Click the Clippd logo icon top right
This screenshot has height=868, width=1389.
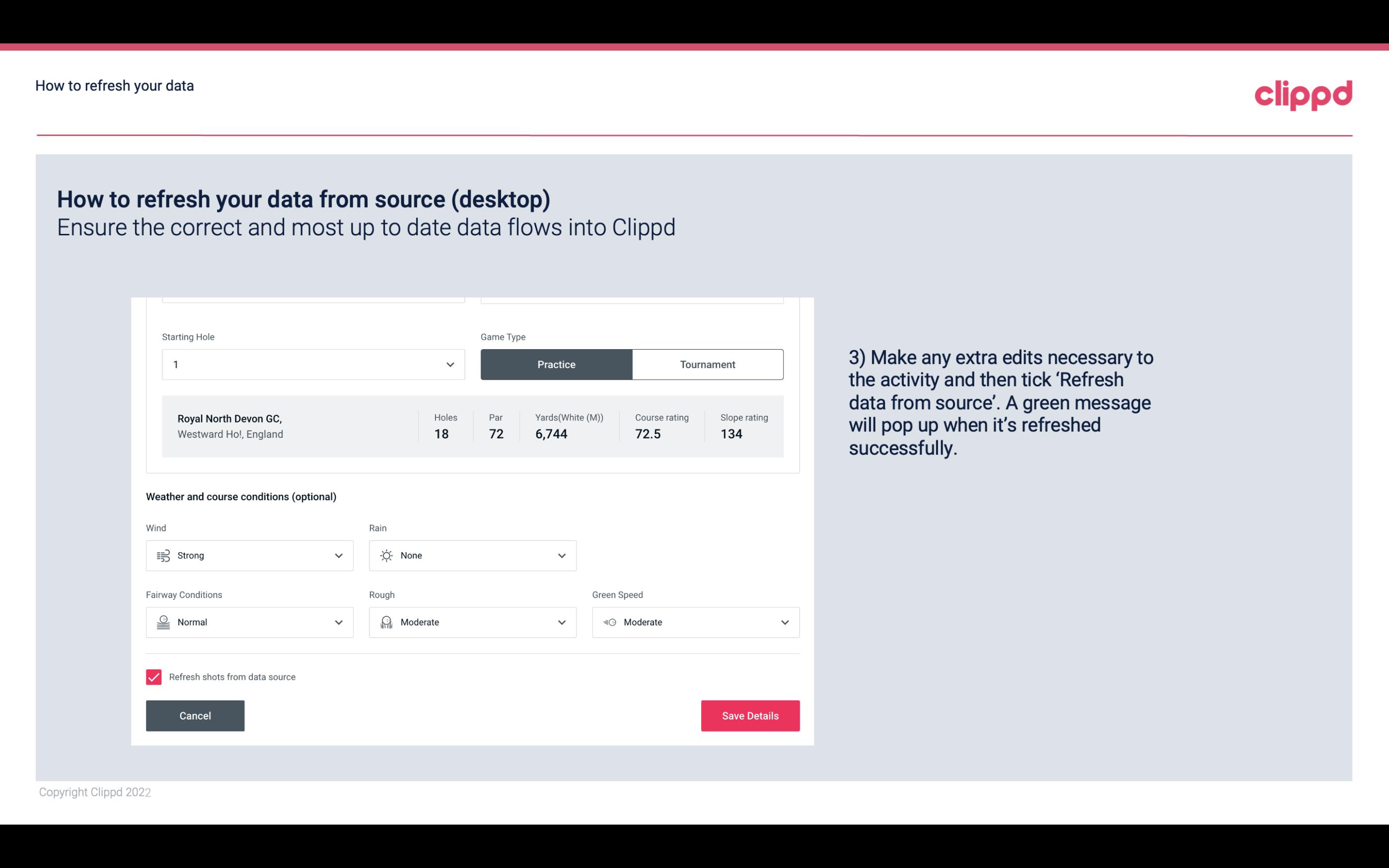pyautogui.click(x=1304, y=94)
